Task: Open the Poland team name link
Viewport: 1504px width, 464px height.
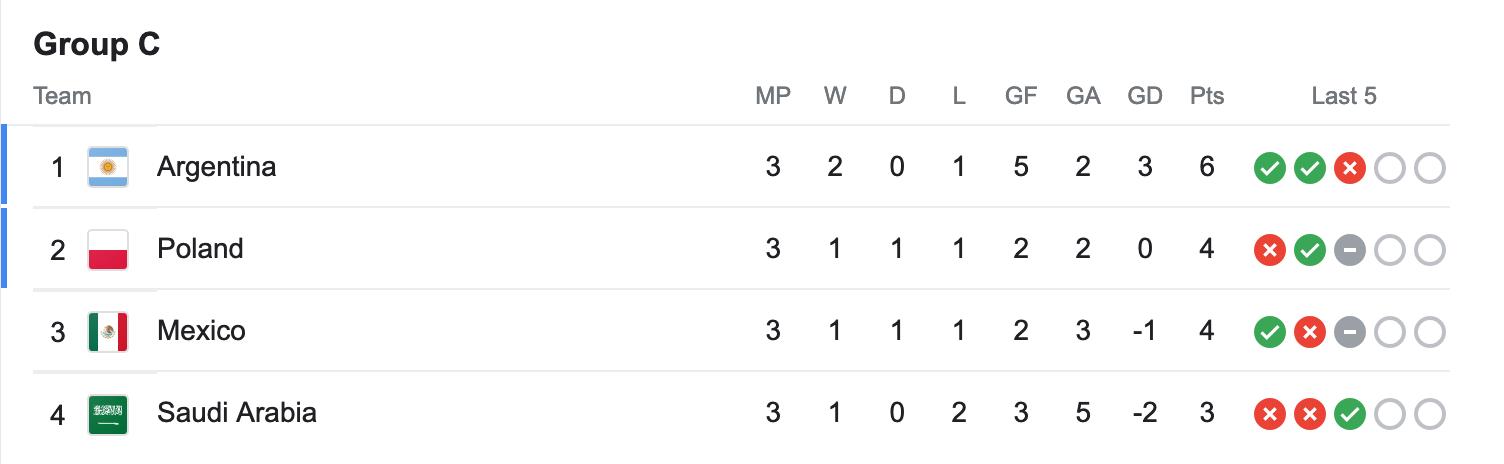Action: point(200,248)
